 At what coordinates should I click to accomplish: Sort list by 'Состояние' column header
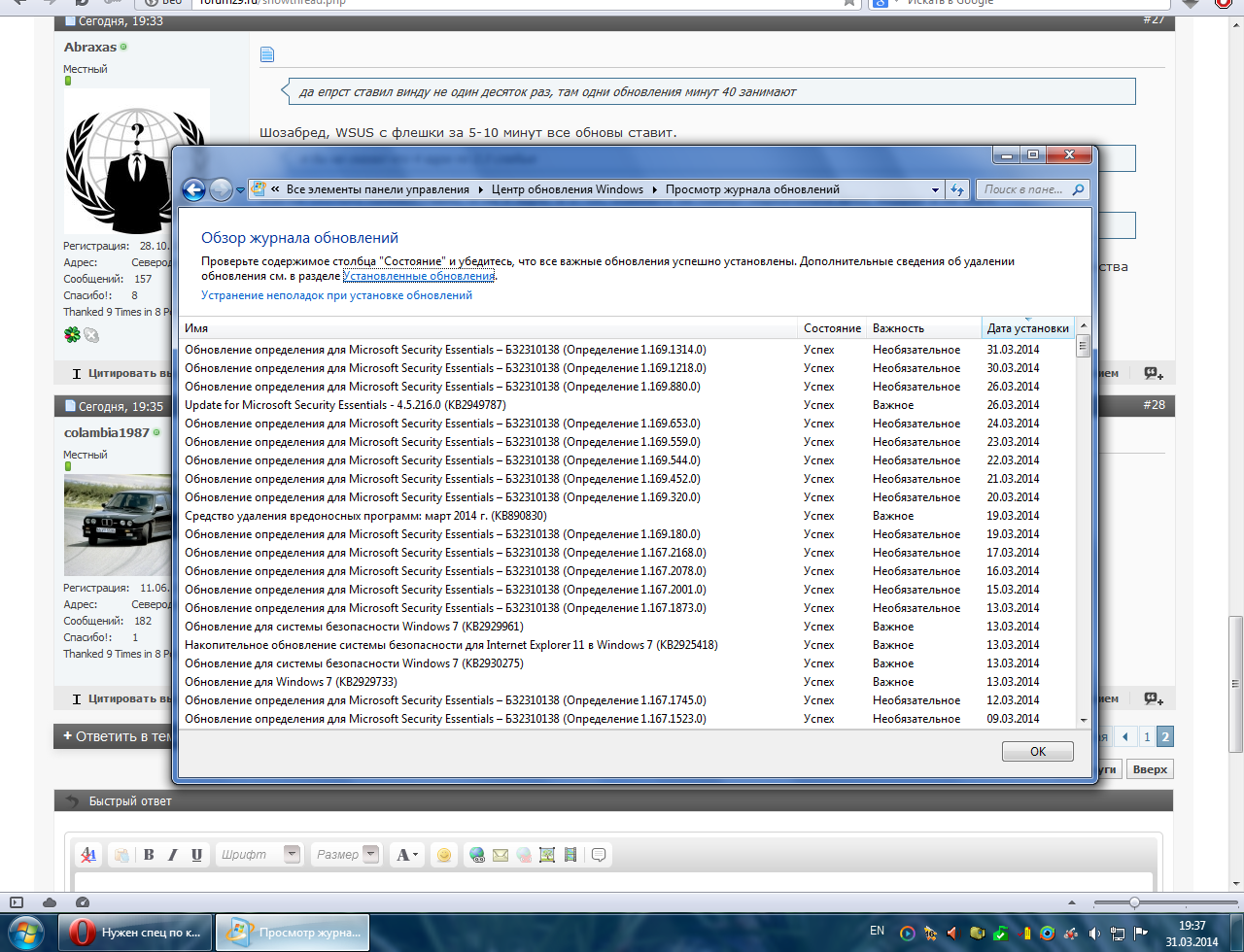point(832,328)
